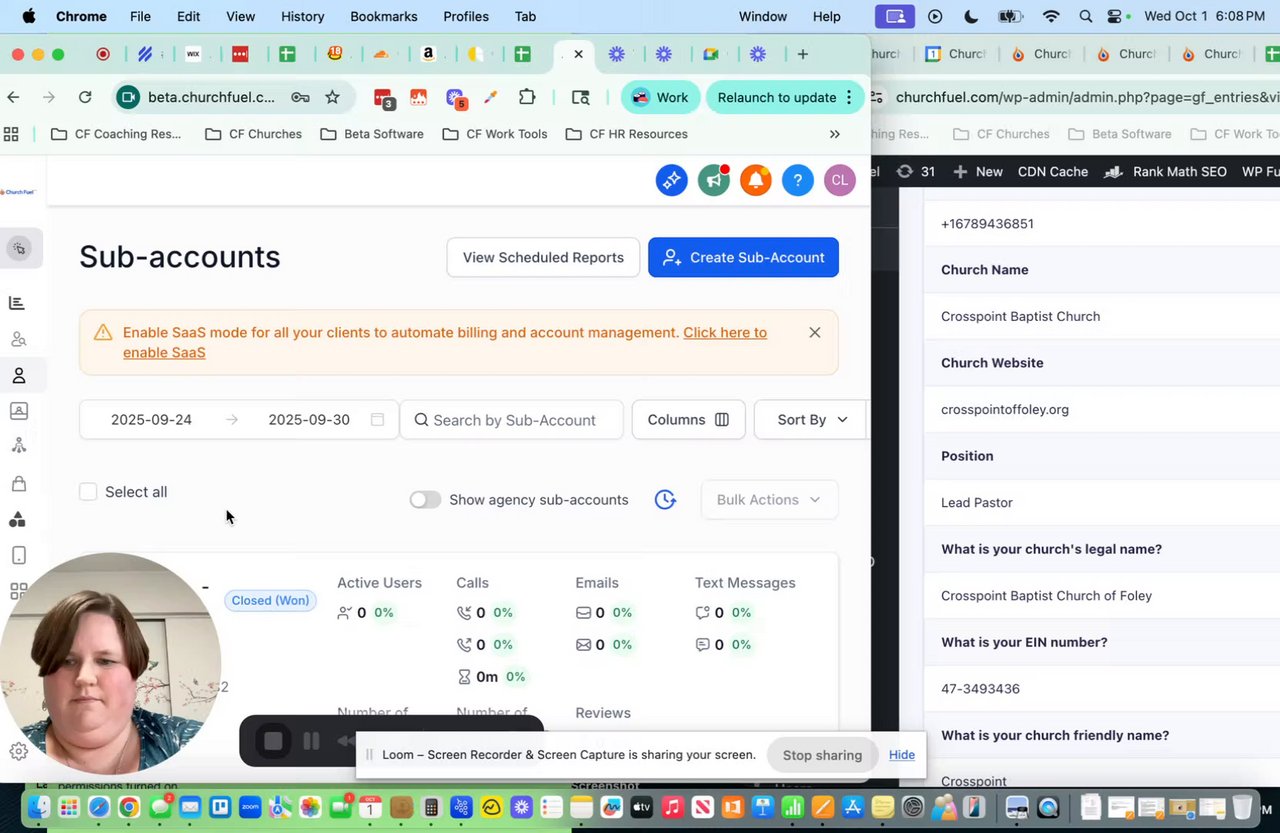Image resolution: width=1280 pixels, height=833 pixels.
Task: Open the calendar icon in date range
Action: (377, 420)
